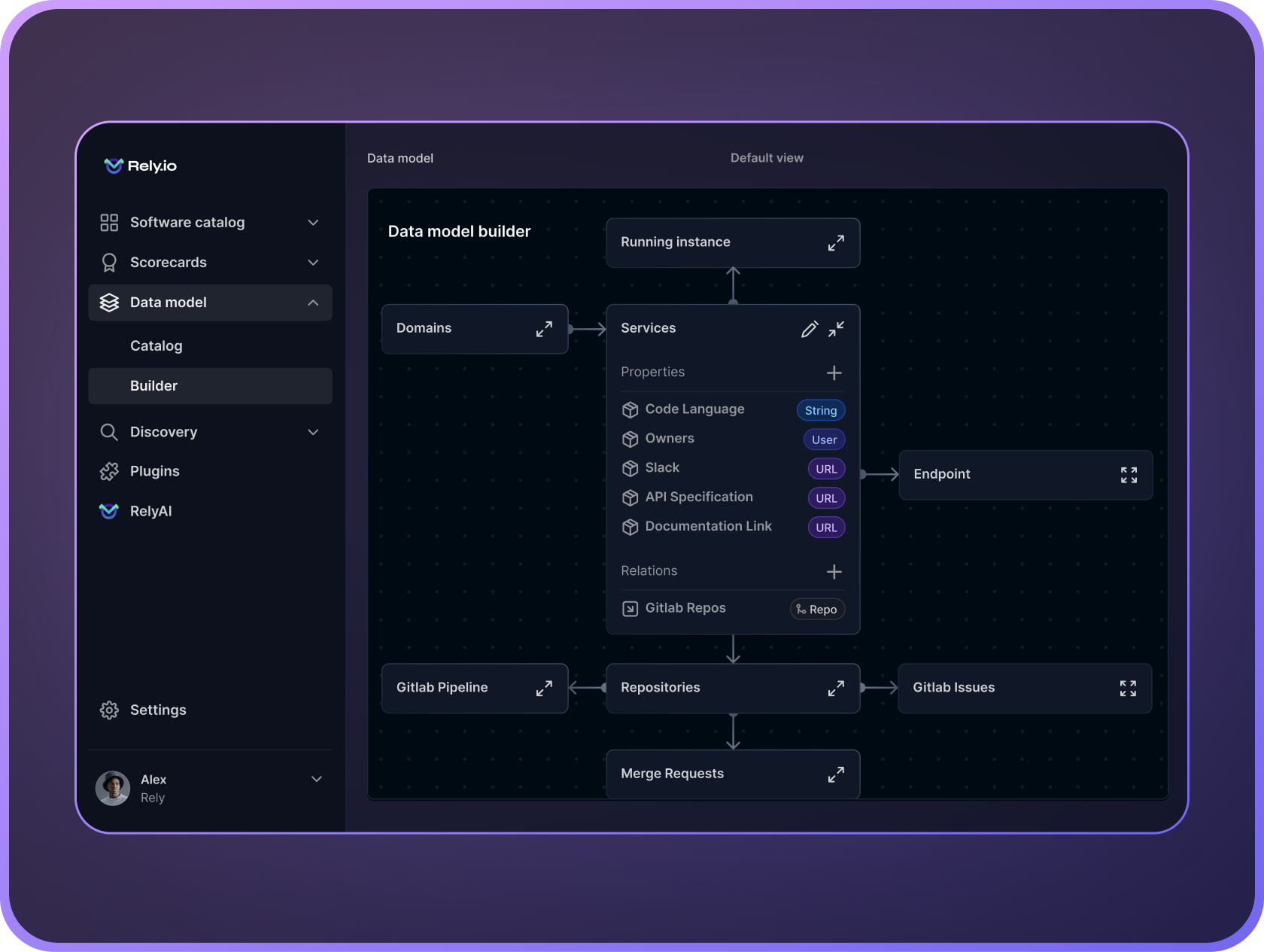
Task: Open Settings from the sidebar
Action: click(158, 710)
